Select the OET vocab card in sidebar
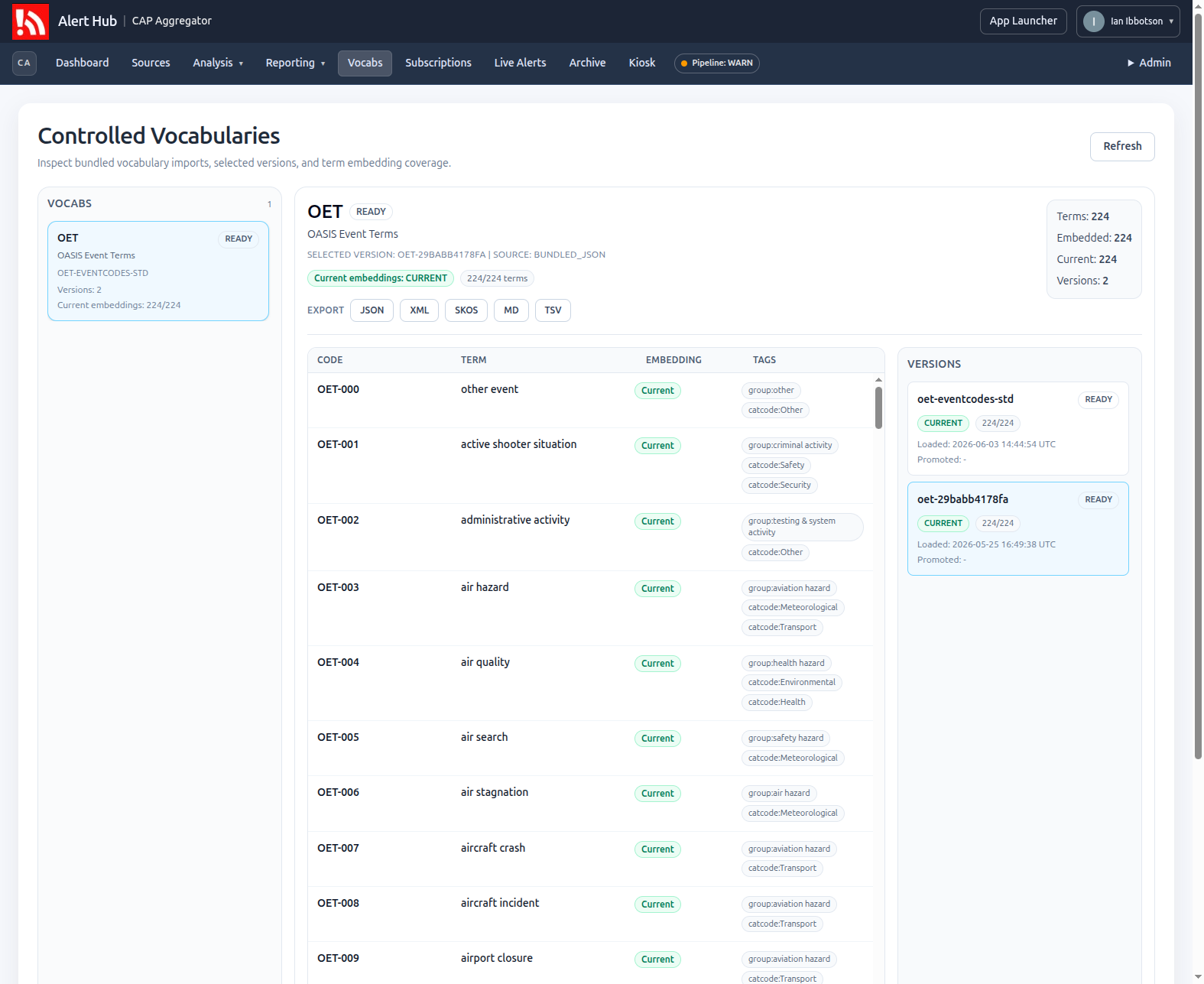The width and height of the screenshot is (1204, 984). coord(158,271)
